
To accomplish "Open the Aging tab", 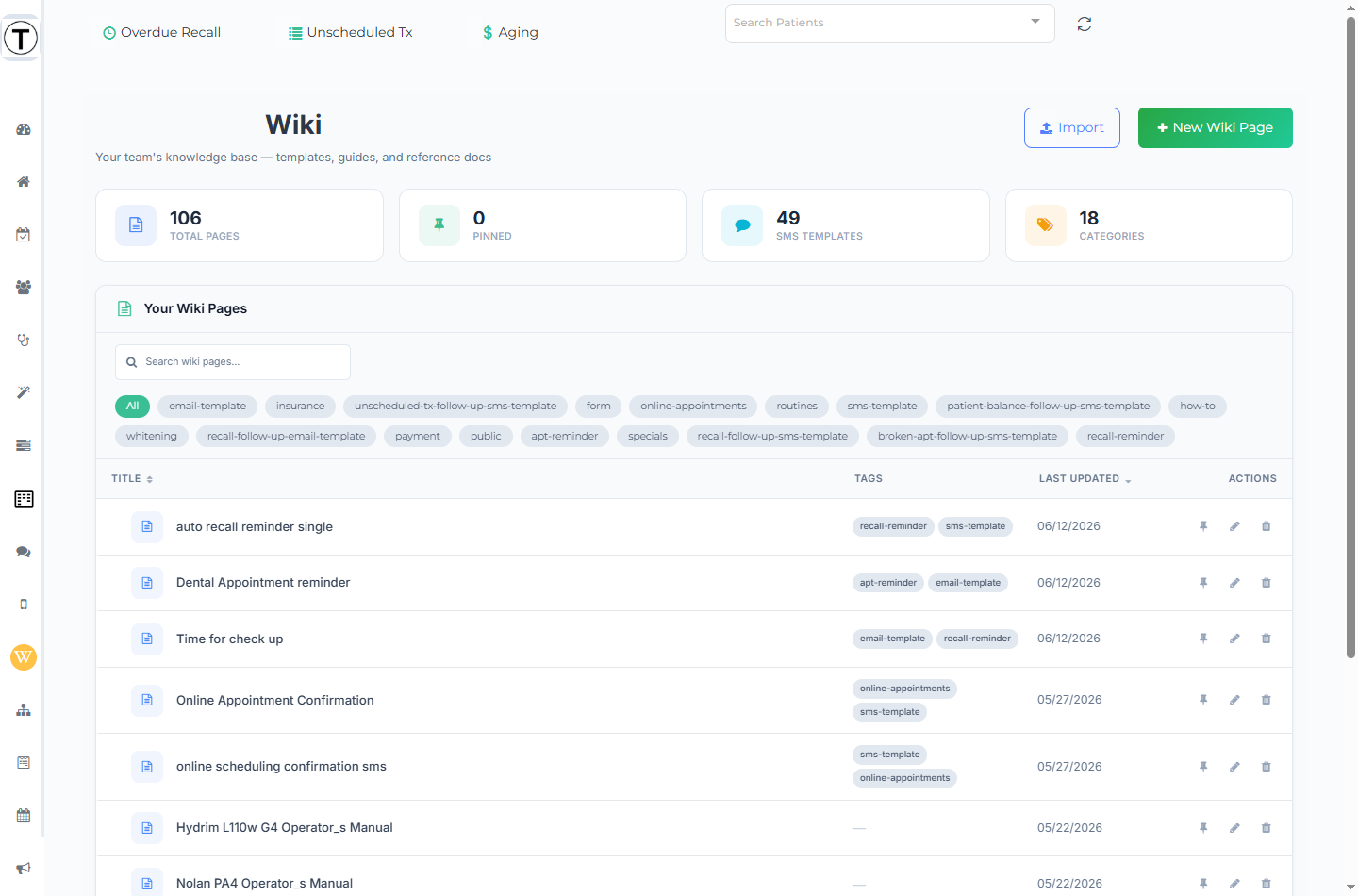I will click(510, 32).
